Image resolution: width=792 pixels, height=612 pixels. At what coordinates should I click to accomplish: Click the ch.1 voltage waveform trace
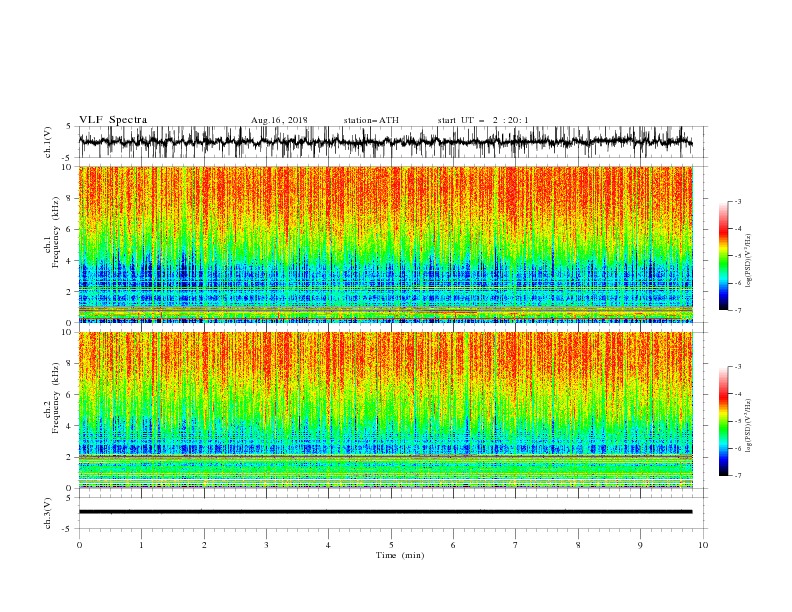385,142
